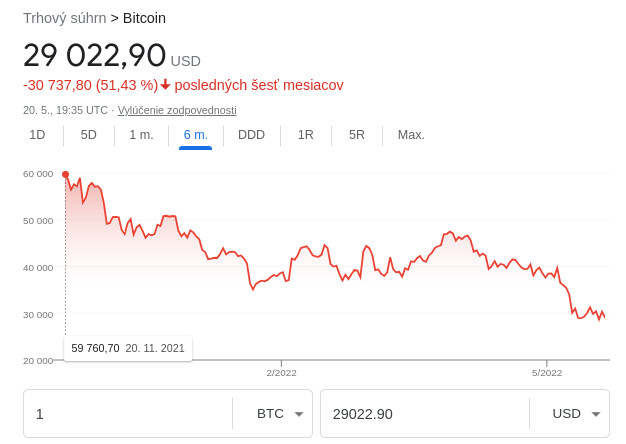The height and width of the screenshot is (444, 626).
Task: Click the BTC amount input field
Action: click(130, 414)
